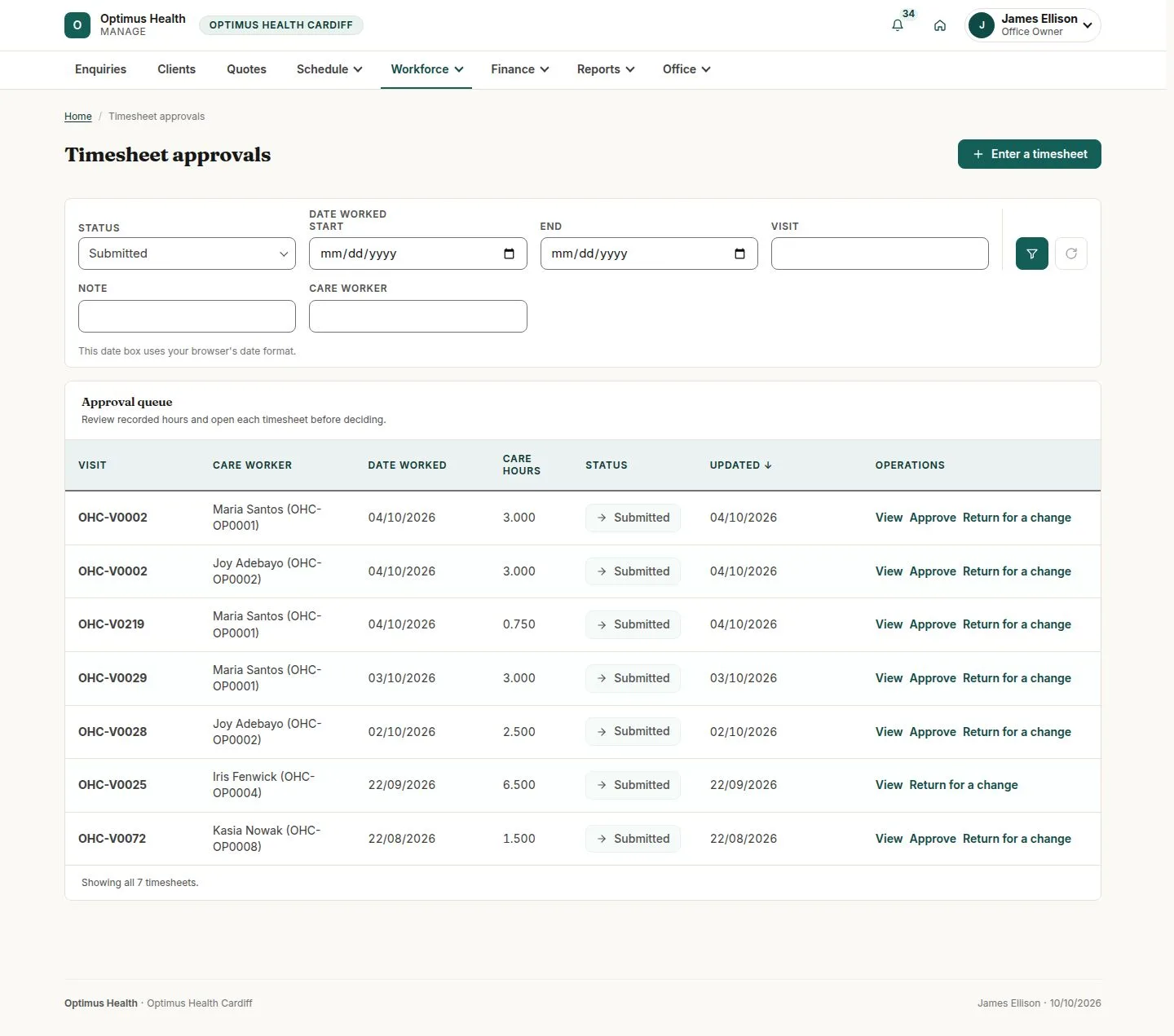Click "Showing all 7 timesheets." text
Image resolution: width=1174 pixels, height=1036 pixels.
pos(140,883)
